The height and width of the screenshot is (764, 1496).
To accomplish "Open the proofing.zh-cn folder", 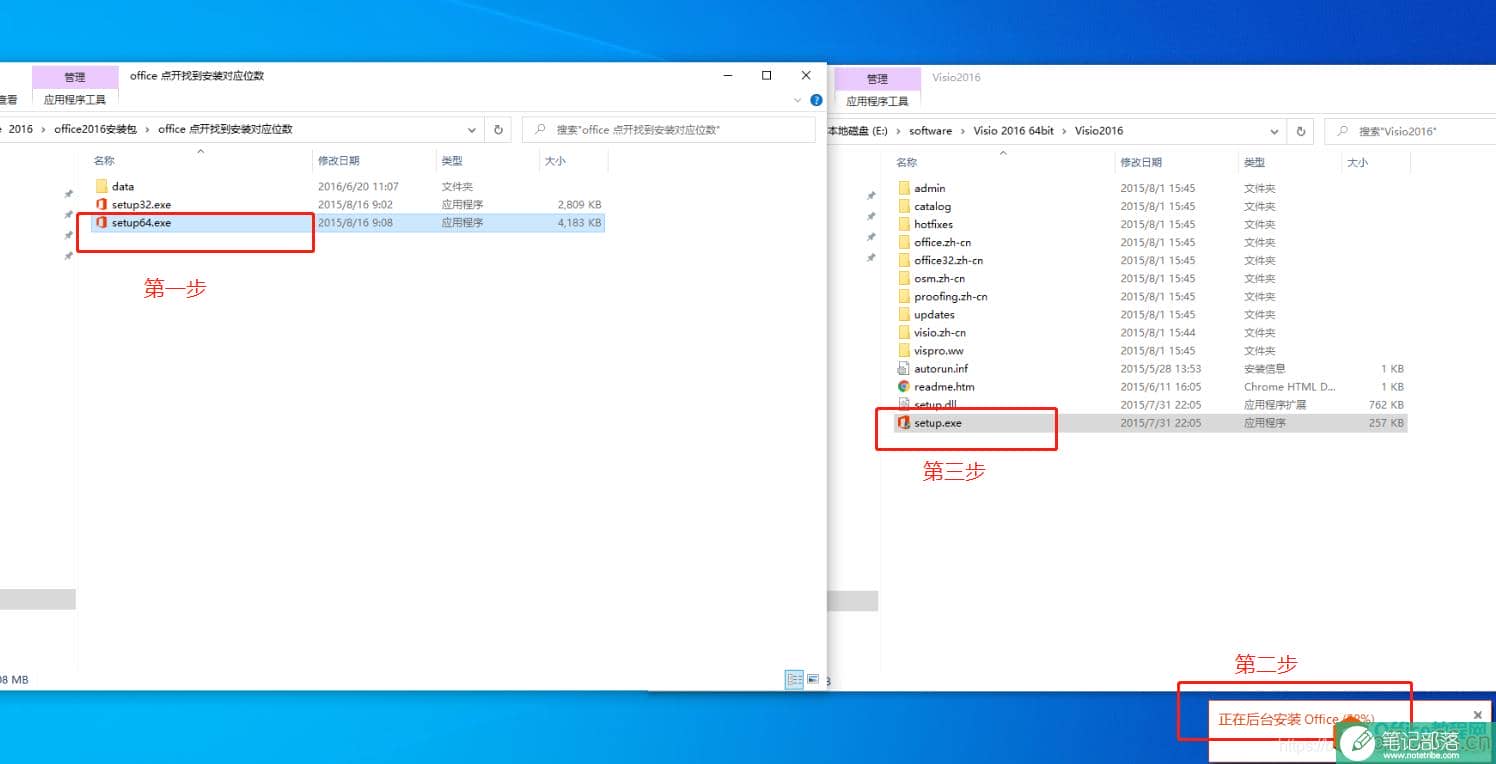I will click(942, 296).
